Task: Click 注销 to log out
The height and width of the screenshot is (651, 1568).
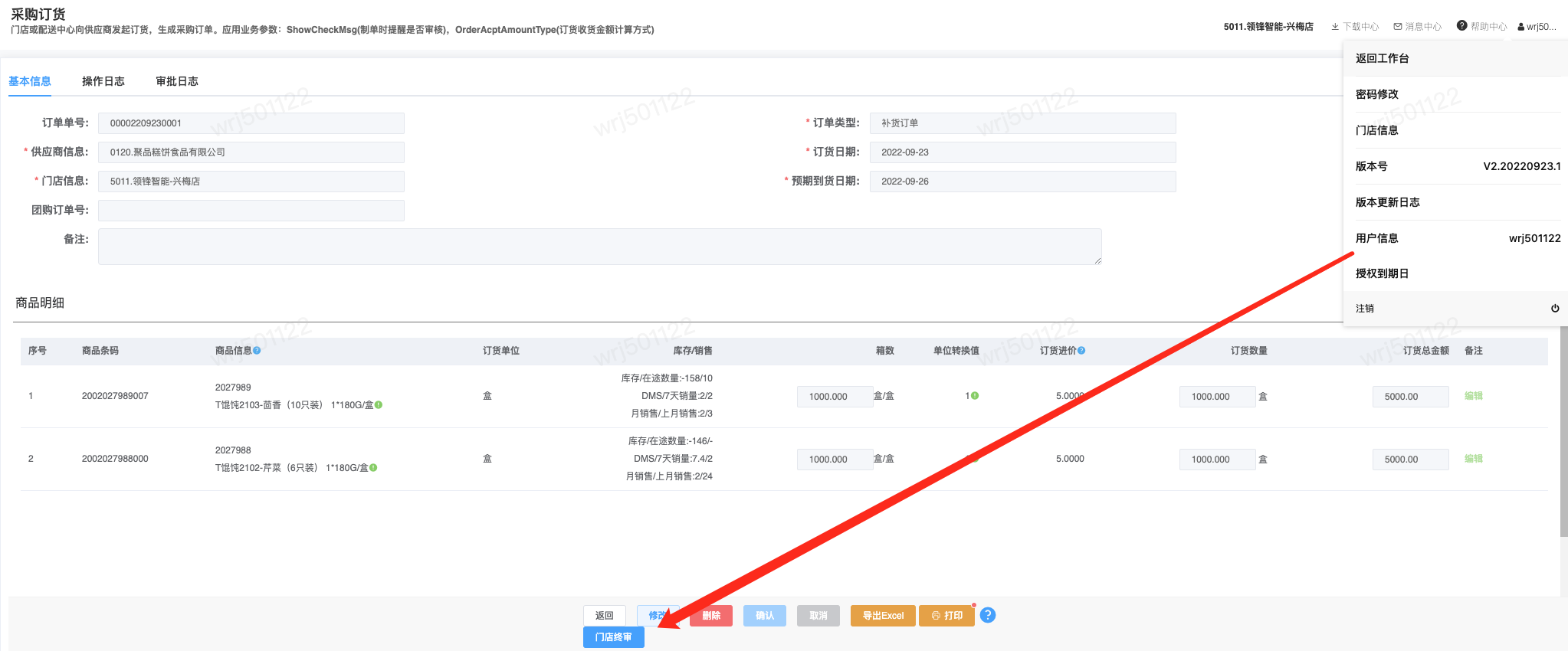Action: [x=1455, y=309]
